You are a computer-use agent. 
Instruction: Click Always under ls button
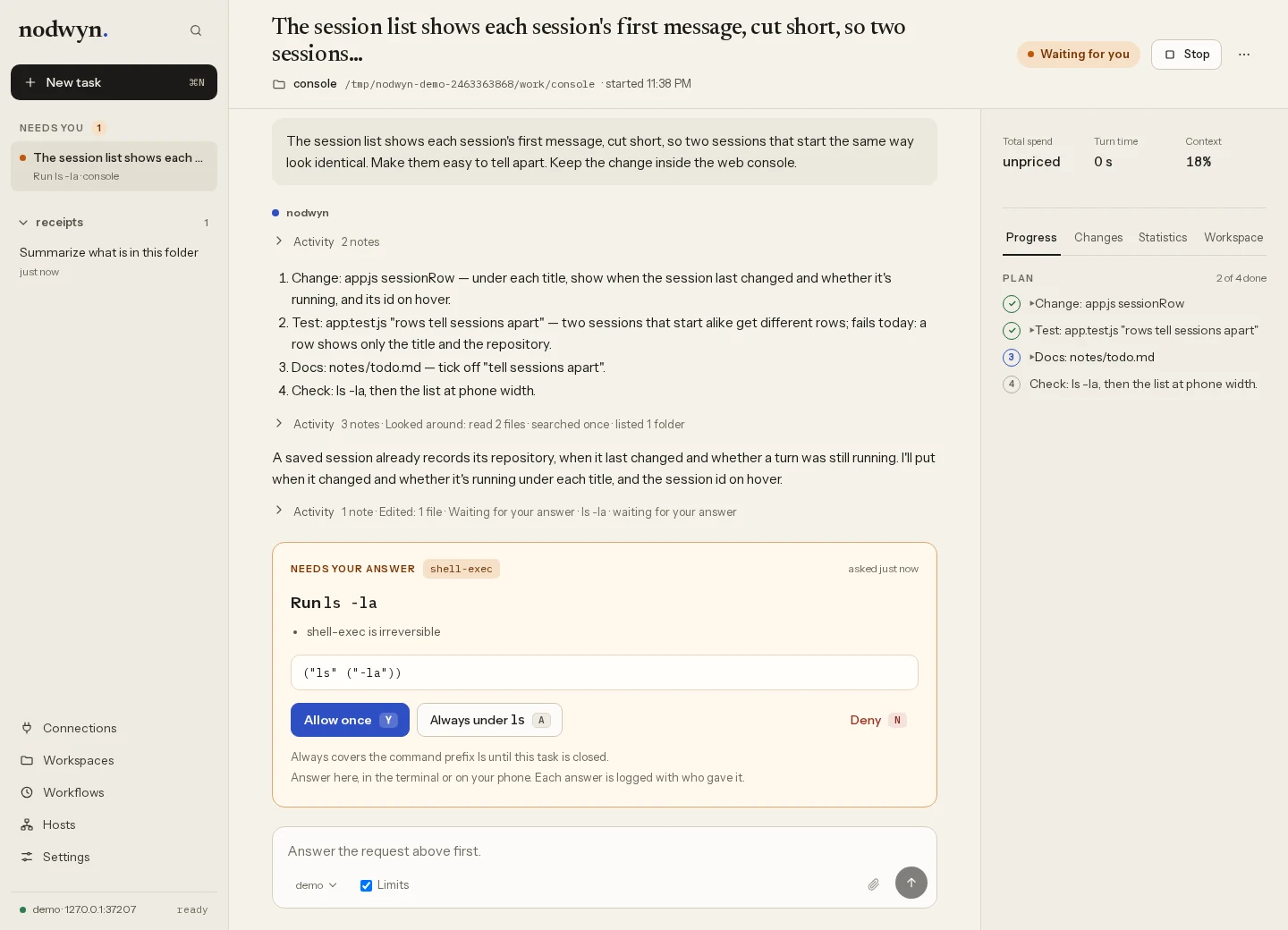pyautogui.click(x=489, y=720)
